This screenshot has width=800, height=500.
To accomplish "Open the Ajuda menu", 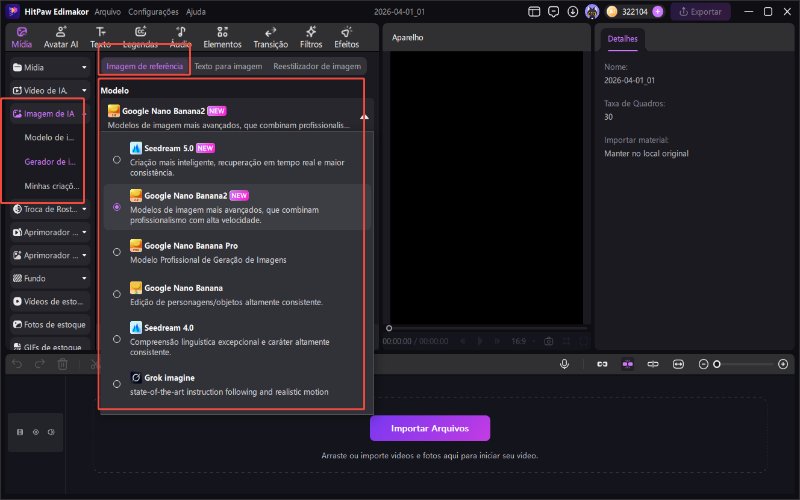I will (x=195, y=12).
